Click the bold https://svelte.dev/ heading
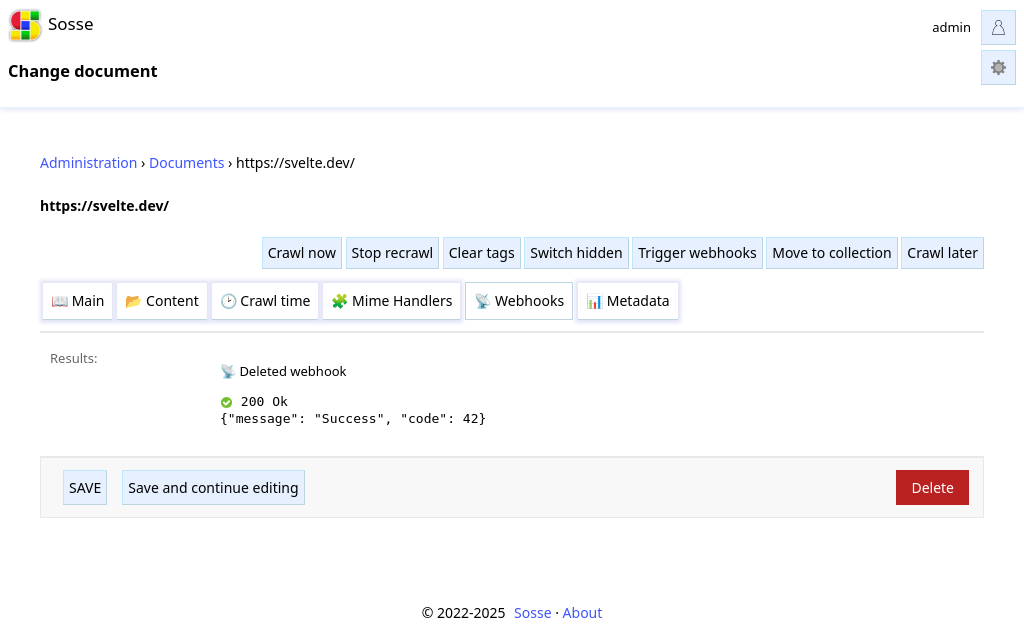Viewport: 1024px width, 633px height. [x=104, y=206]
